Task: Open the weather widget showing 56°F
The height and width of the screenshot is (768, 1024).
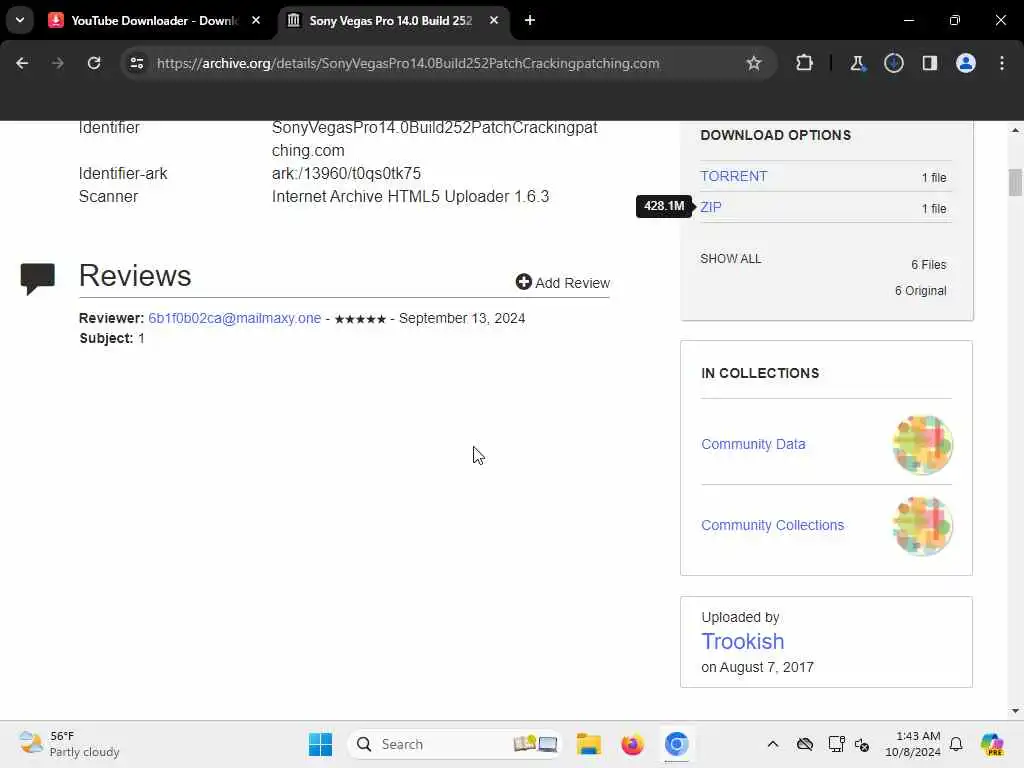Action: coord(69,744)
